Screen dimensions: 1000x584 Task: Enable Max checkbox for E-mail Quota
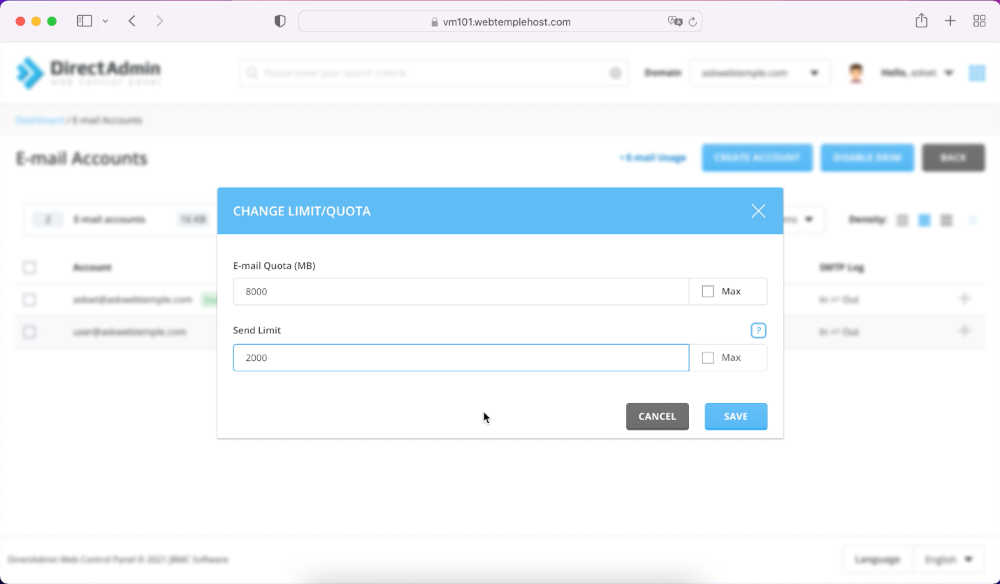(x=708, y=291)
